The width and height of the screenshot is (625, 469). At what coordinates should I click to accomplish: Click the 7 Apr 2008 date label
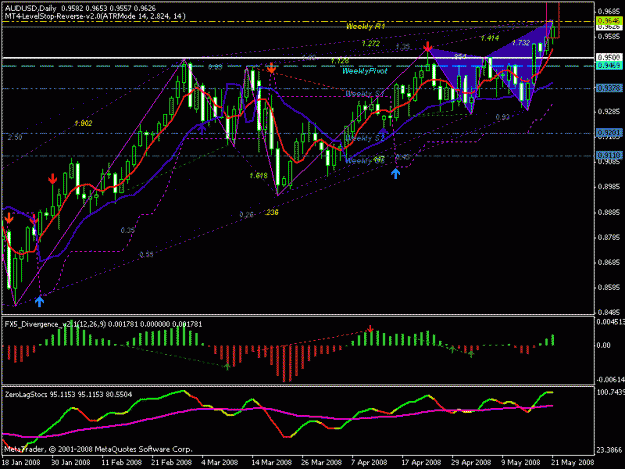369,462
